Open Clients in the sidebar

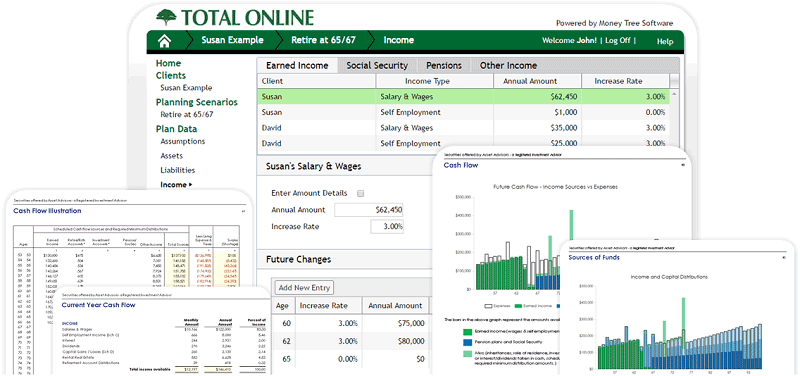click(x=171, y=76)
